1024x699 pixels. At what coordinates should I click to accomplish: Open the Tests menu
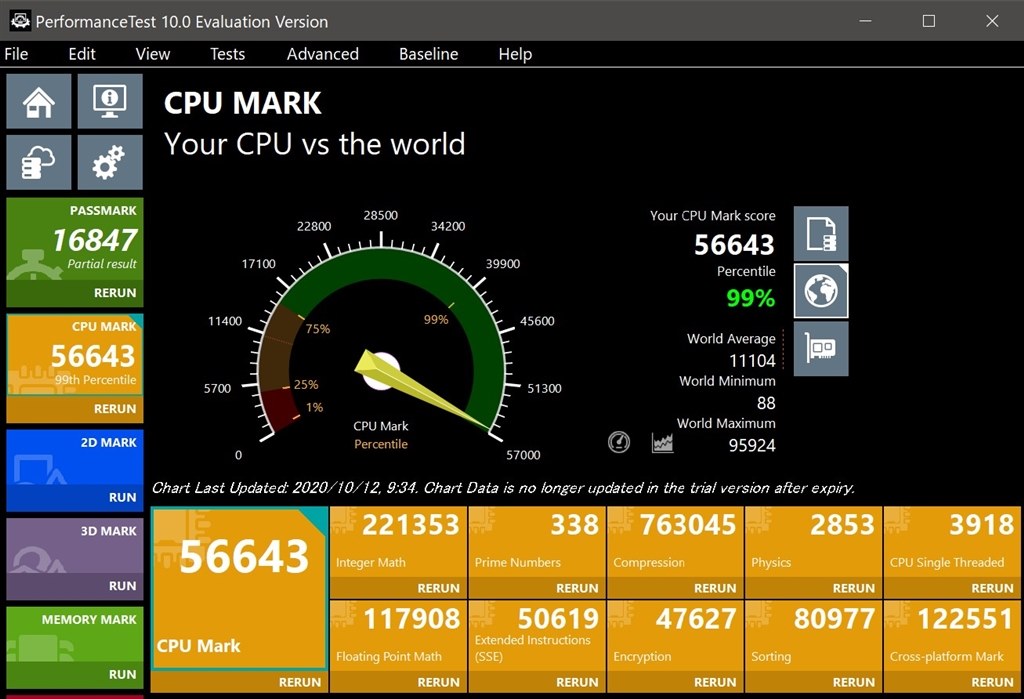click(x=227, y=54)
